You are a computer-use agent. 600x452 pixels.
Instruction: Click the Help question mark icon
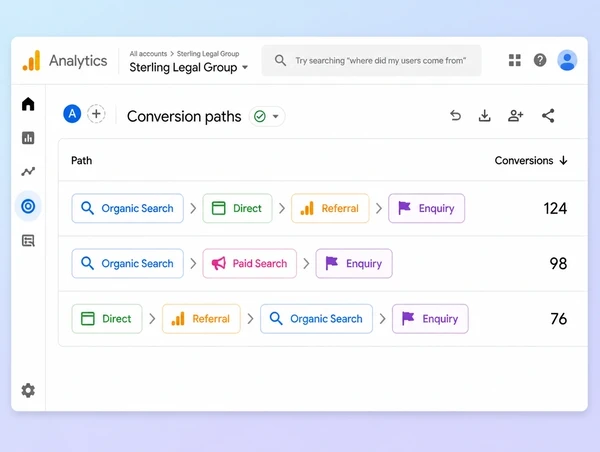click(540, 60)
